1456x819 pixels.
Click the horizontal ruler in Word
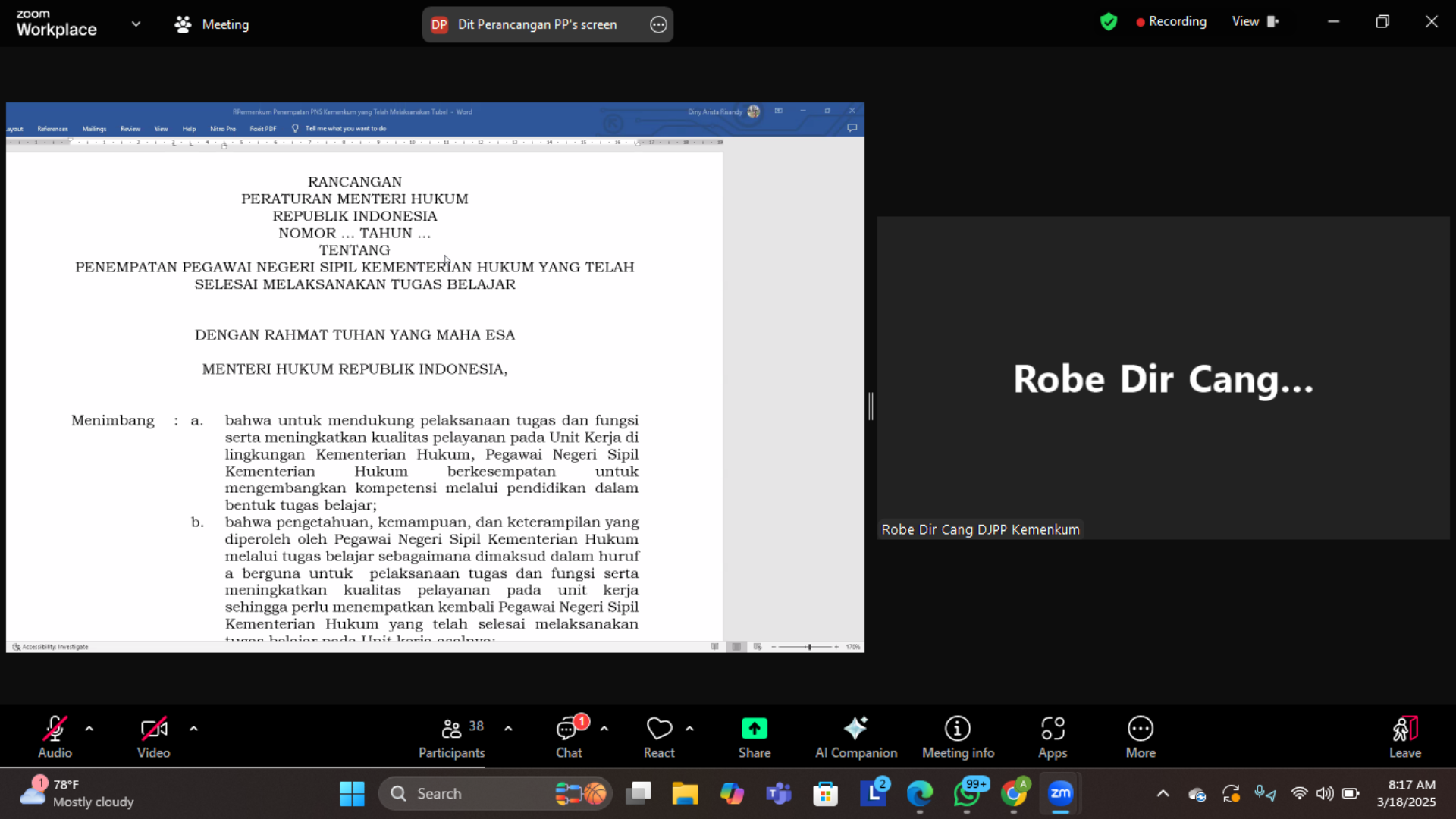tap(364, 142)
